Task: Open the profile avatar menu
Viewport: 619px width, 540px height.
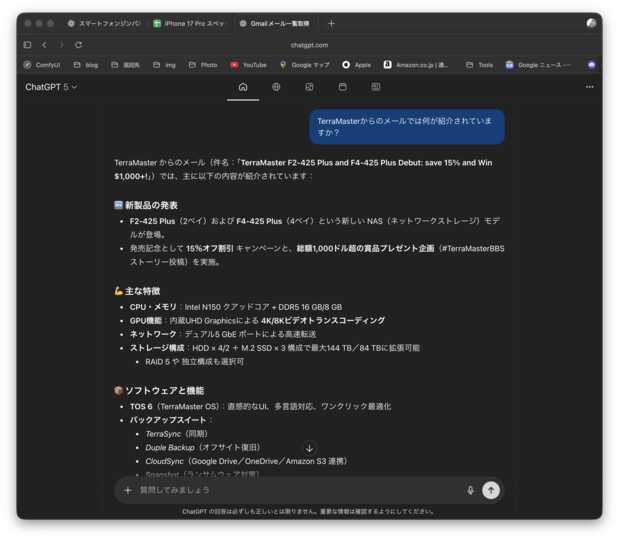Action: point(591,23)
